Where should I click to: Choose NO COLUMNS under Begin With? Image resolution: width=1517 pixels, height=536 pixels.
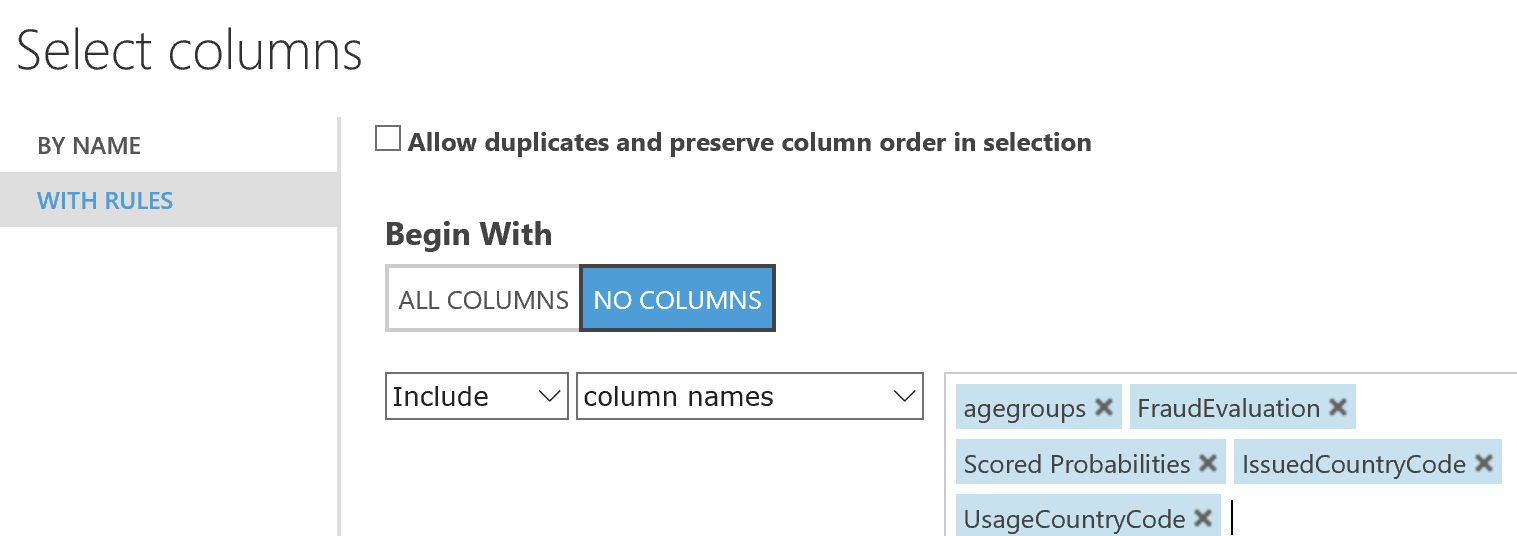pos(677,299)
